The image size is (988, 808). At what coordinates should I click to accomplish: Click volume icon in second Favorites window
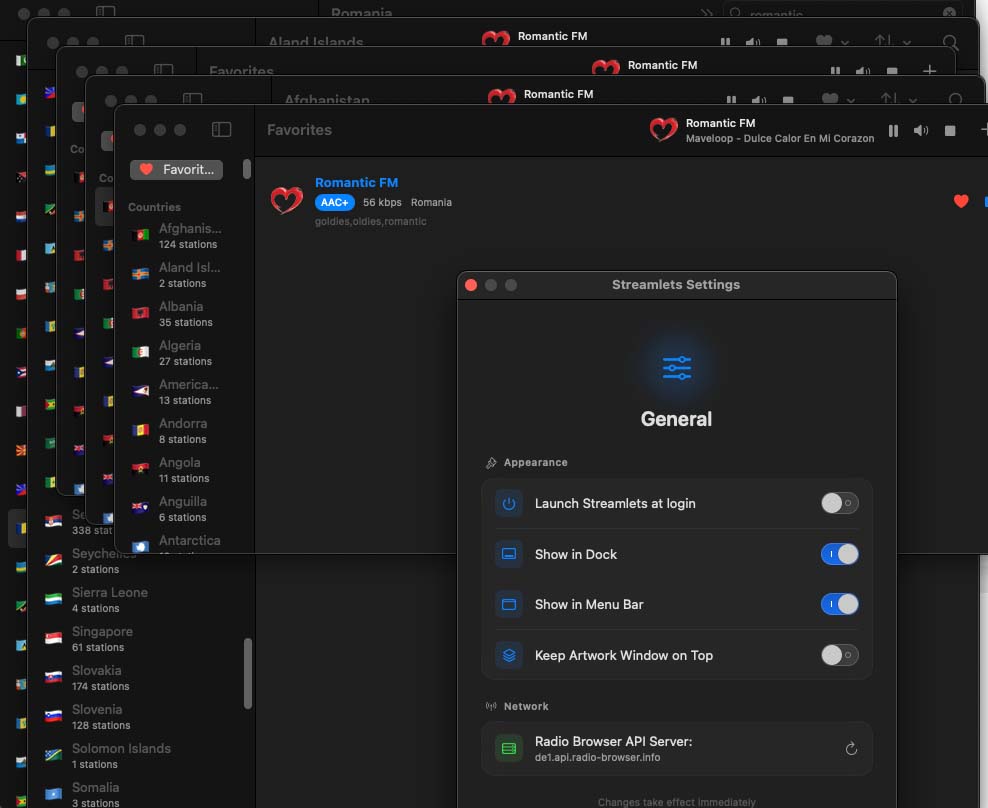[x=863, y=71]
